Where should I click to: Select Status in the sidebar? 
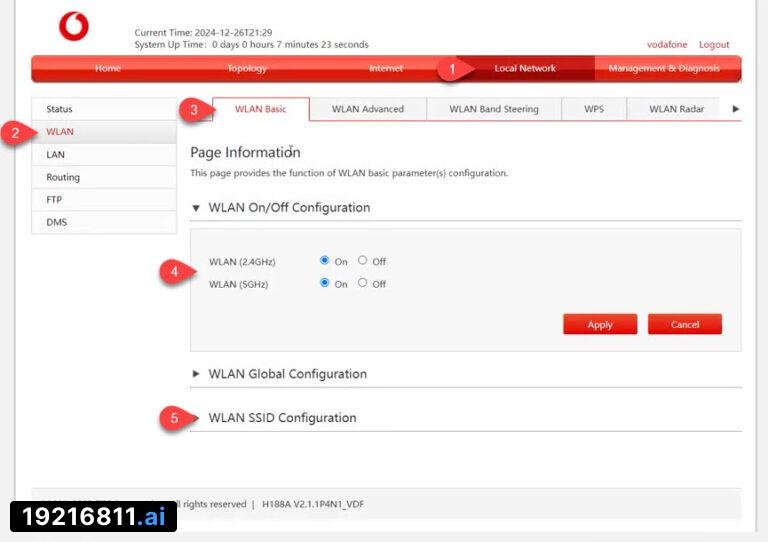click(104, 109)
